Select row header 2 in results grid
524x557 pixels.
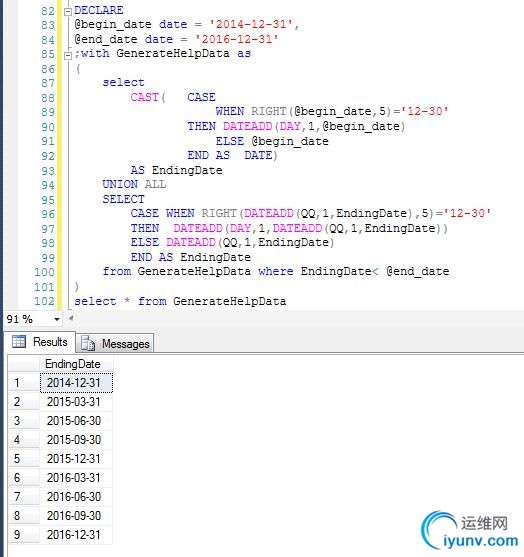(24, 402)
